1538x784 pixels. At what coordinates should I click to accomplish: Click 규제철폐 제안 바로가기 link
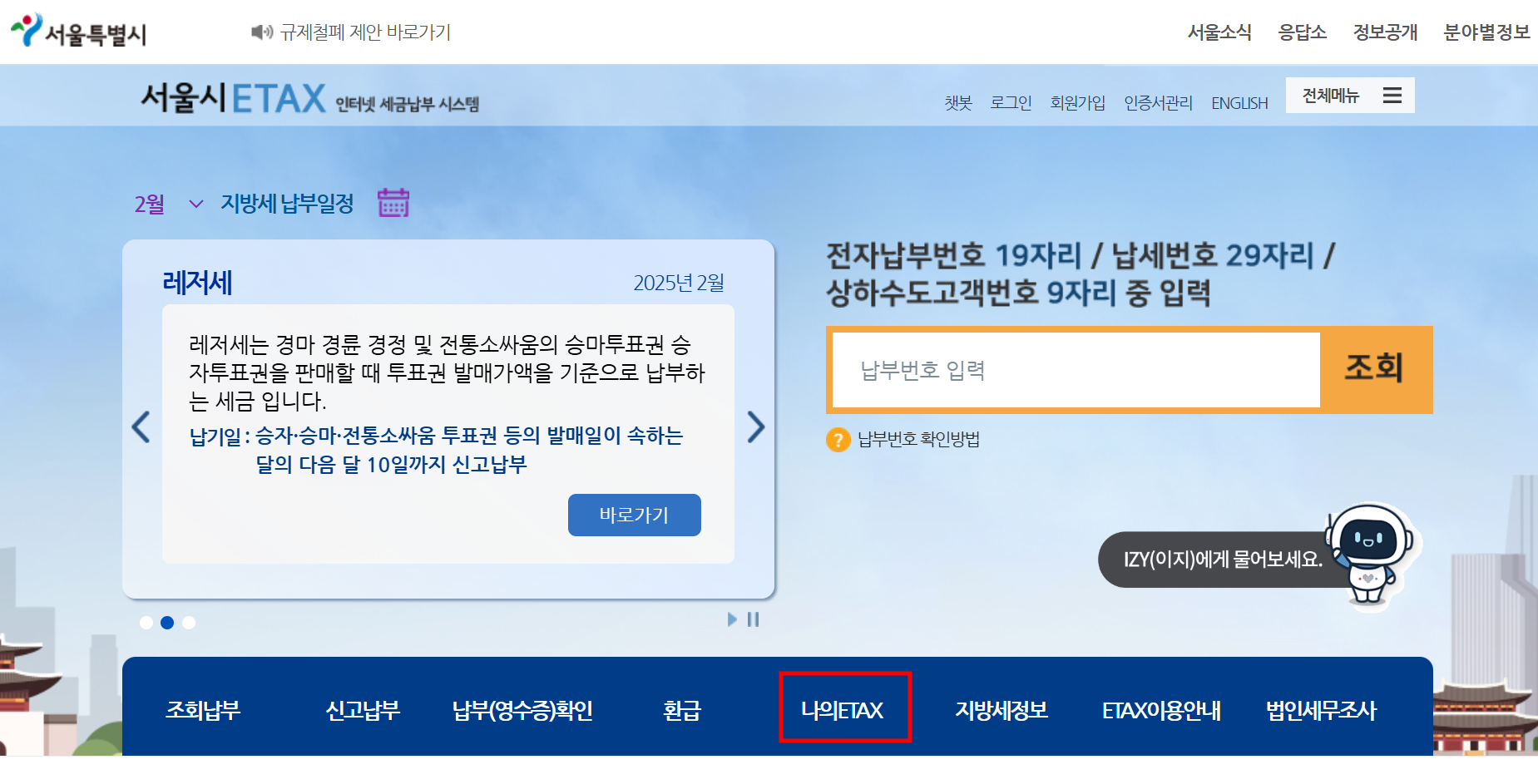point(365,32)
